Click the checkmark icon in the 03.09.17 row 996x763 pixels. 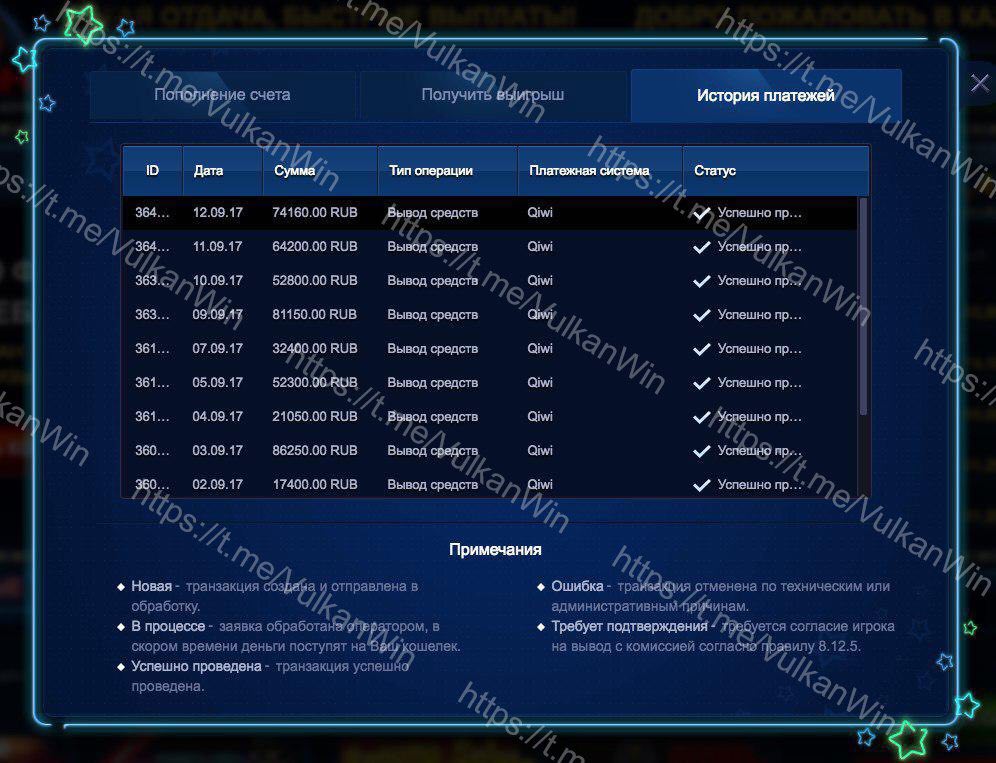pyautogui.click(x=701, y=451)
